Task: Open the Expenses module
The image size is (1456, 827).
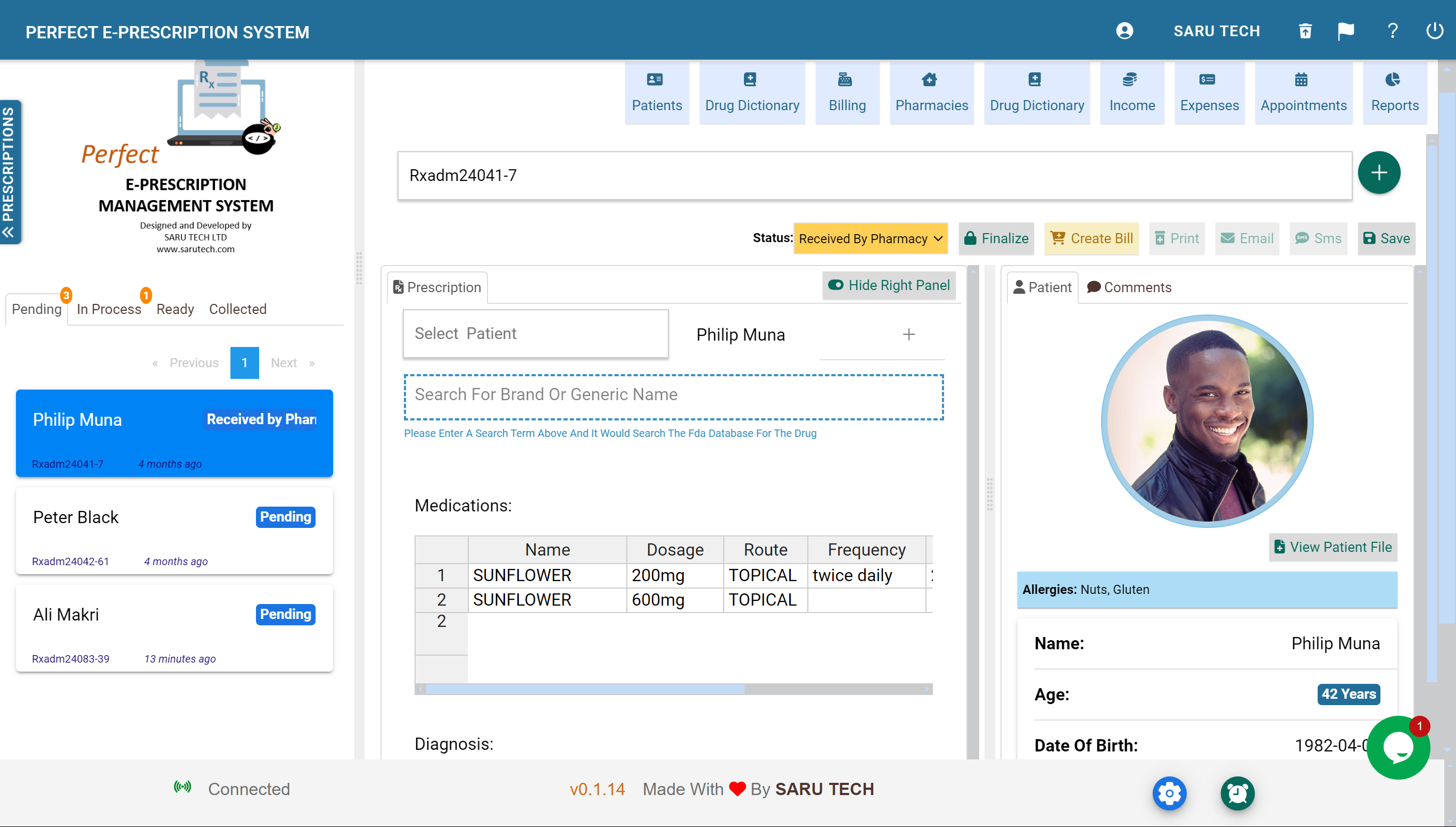Action: (1209, 93)
